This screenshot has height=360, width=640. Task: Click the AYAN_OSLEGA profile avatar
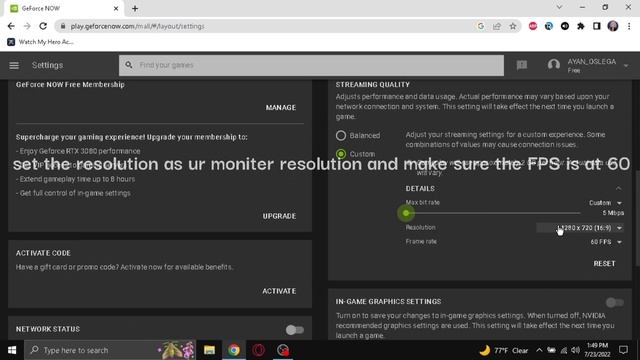coord(553,65)
